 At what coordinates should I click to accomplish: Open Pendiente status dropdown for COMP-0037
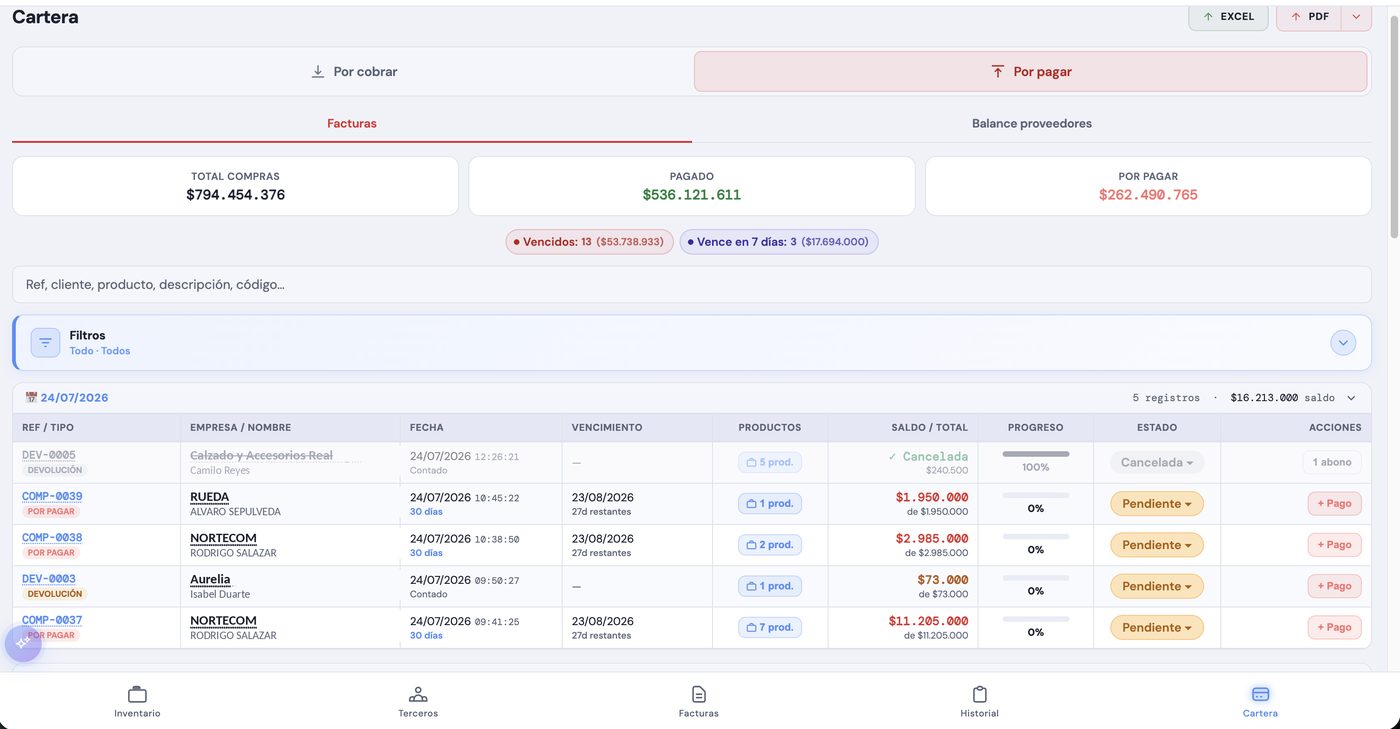coord(1157,627)
